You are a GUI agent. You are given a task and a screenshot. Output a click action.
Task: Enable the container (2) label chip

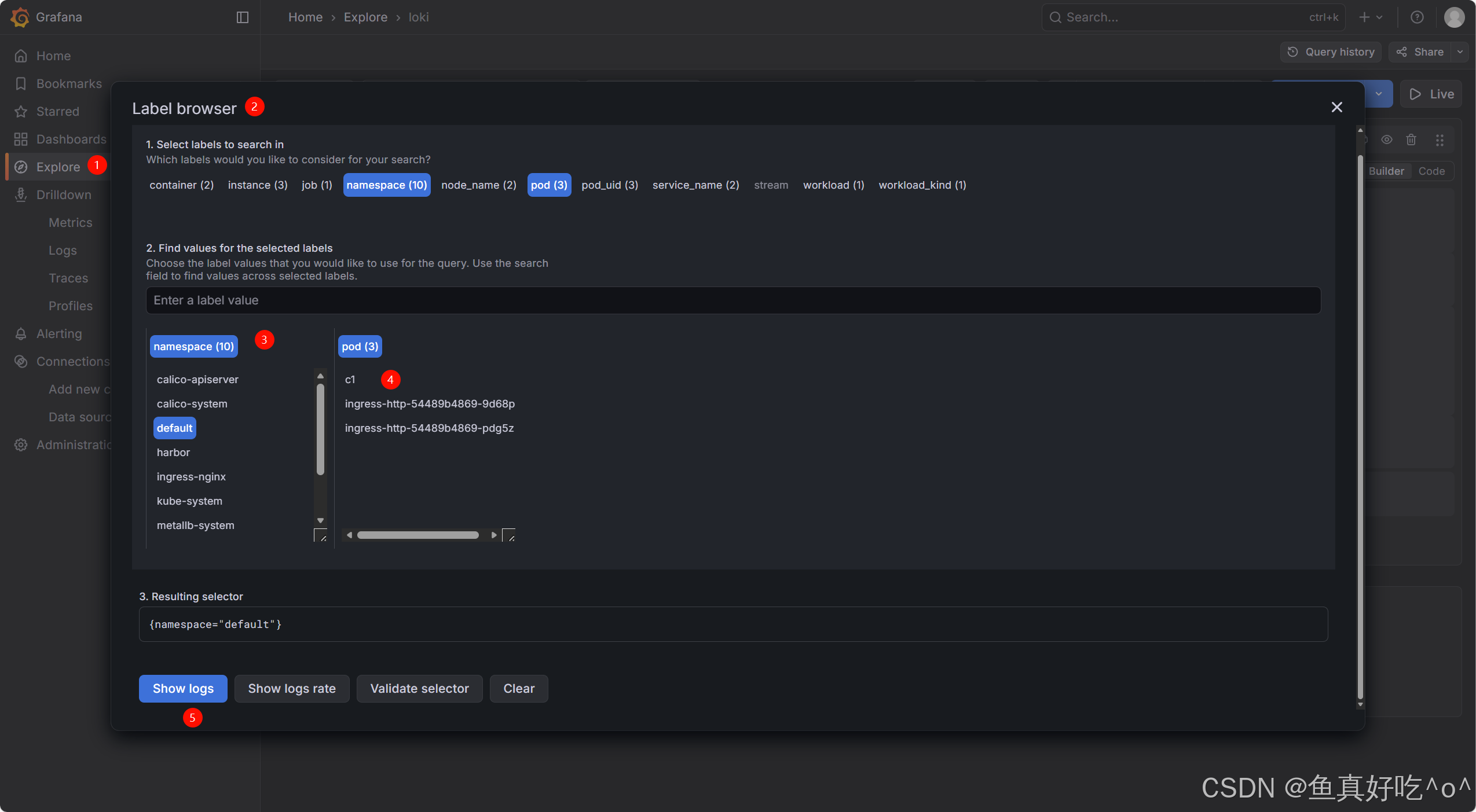[x=181, y=185]
